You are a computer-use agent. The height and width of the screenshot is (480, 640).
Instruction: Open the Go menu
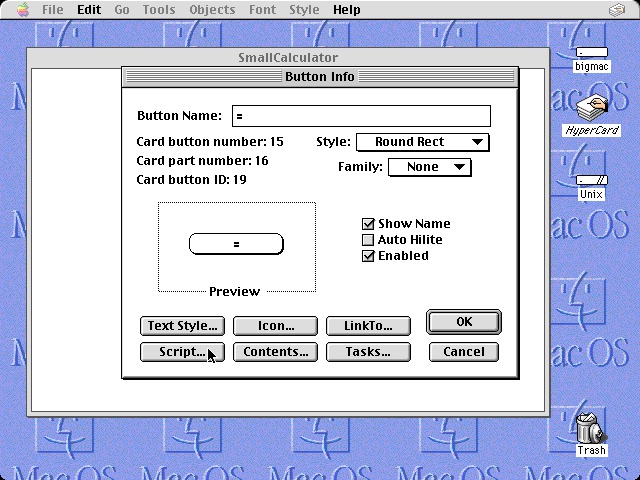[x=122, y=9]
